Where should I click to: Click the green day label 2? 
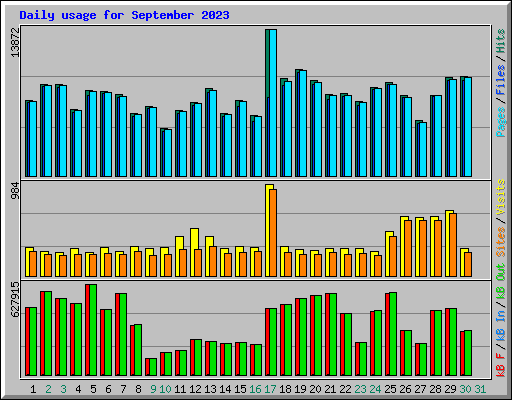[48, 389]
